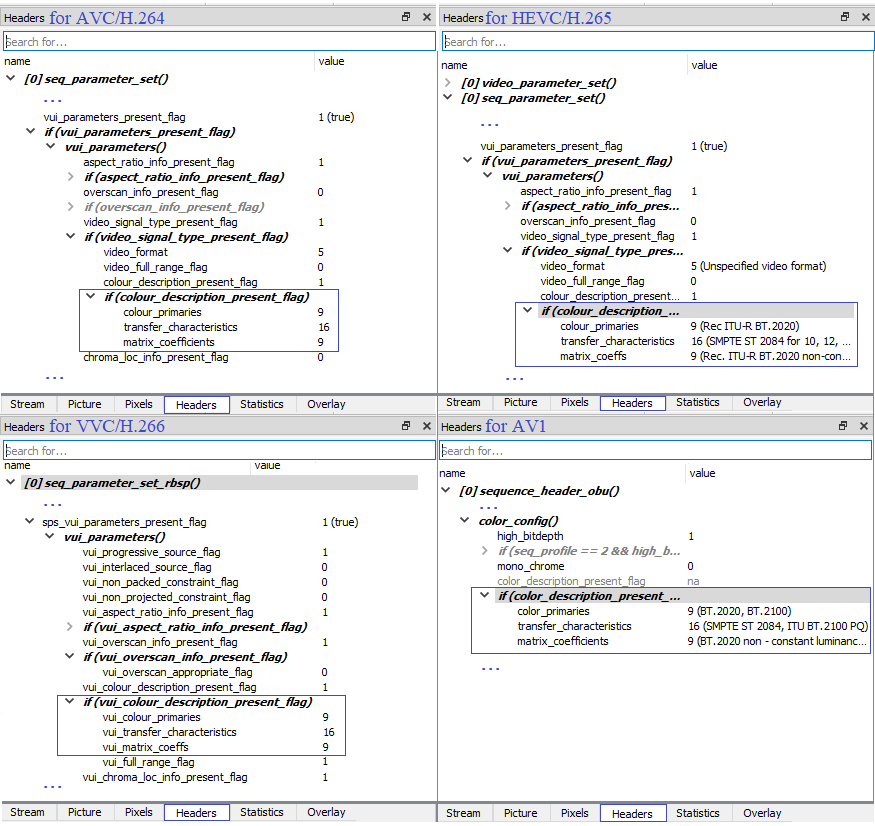Collapse [0] seq_parameter_set_rbsp() in VVC panel
875x826 pixels.
(11, 482)
